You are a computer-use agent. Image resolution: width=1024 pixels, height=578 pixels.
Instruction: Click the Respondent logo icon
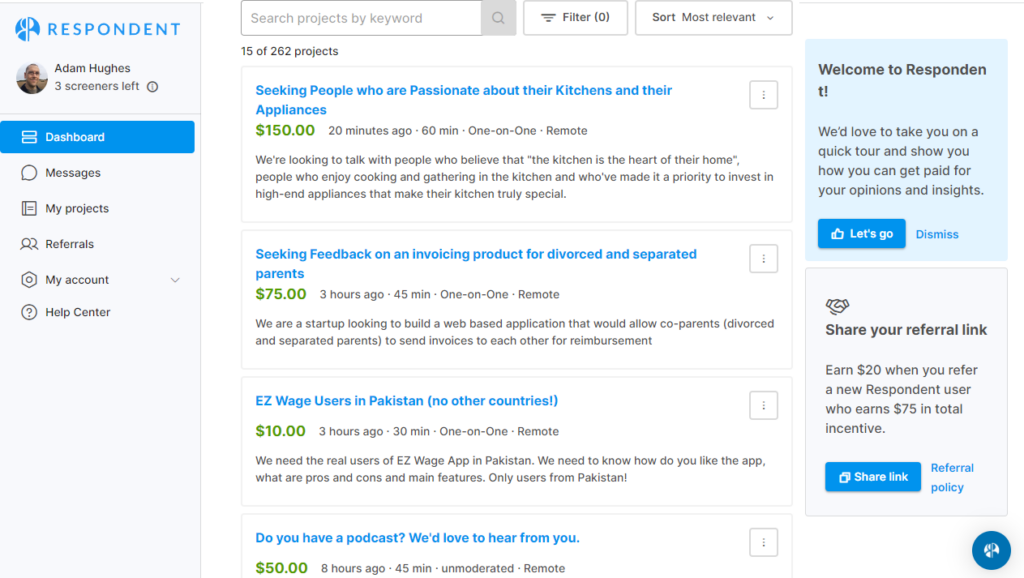tap(28, 29)
